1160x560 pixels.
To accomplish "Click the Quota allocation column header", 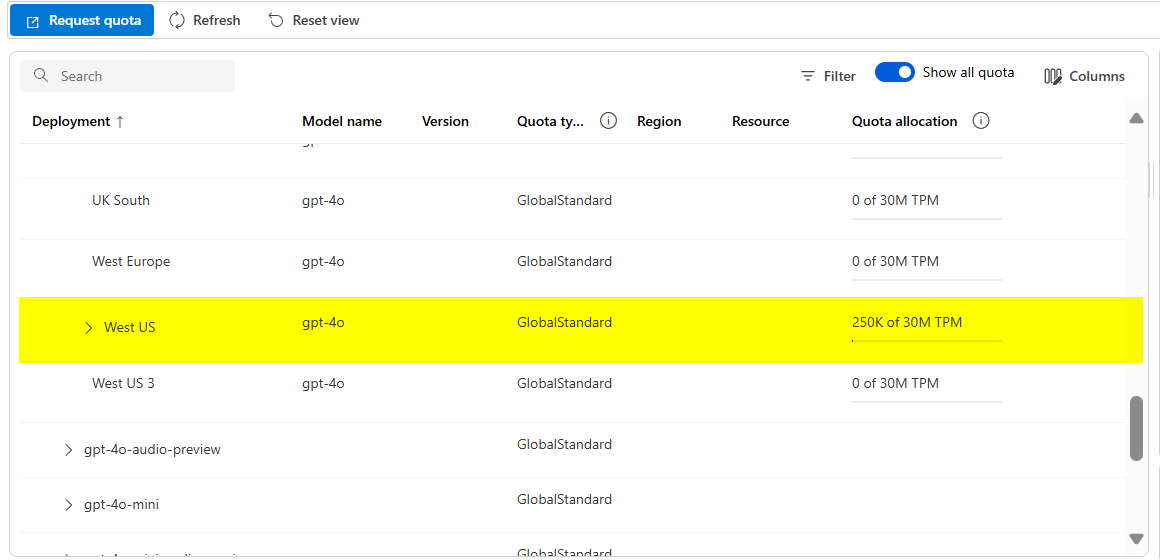I will point(905,121).
